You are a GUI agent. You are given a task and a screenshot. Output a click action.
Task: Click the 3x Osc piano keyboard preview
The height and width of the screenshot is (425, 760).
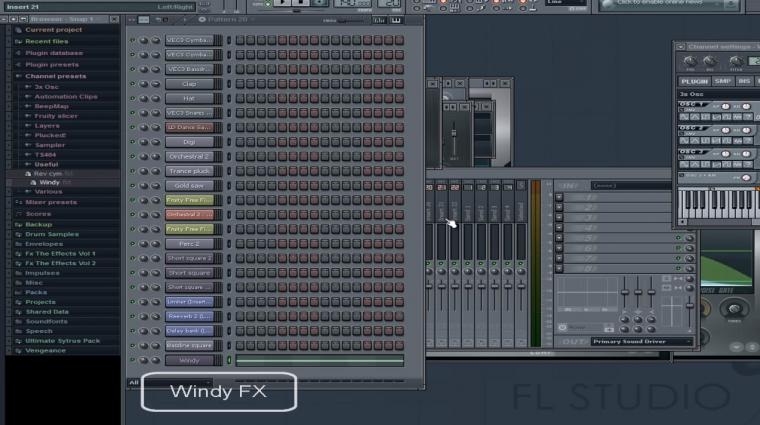click(x=718, y=203)
